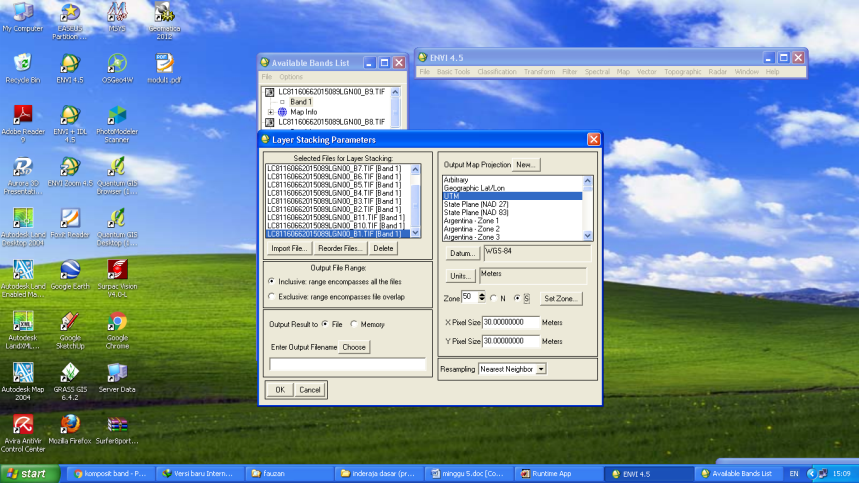Image resolution: width=859 pixels, height=483 pixels.
Task: Launch Google SketchUp desktop shortcut
Action: point(70,330)
